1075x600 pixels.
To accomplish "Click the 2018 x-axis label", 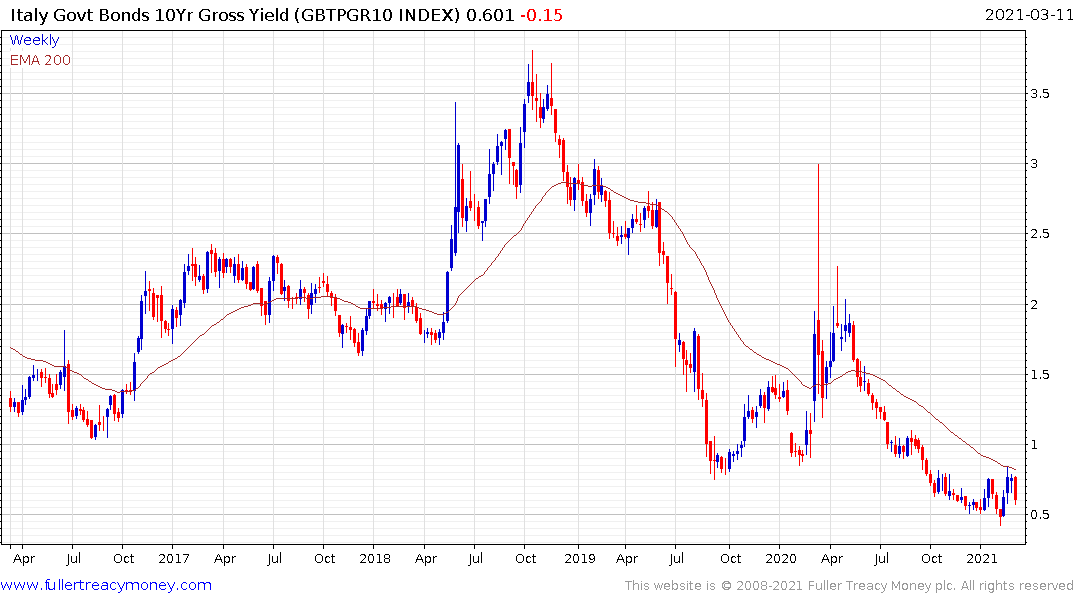I will point(374,558).
